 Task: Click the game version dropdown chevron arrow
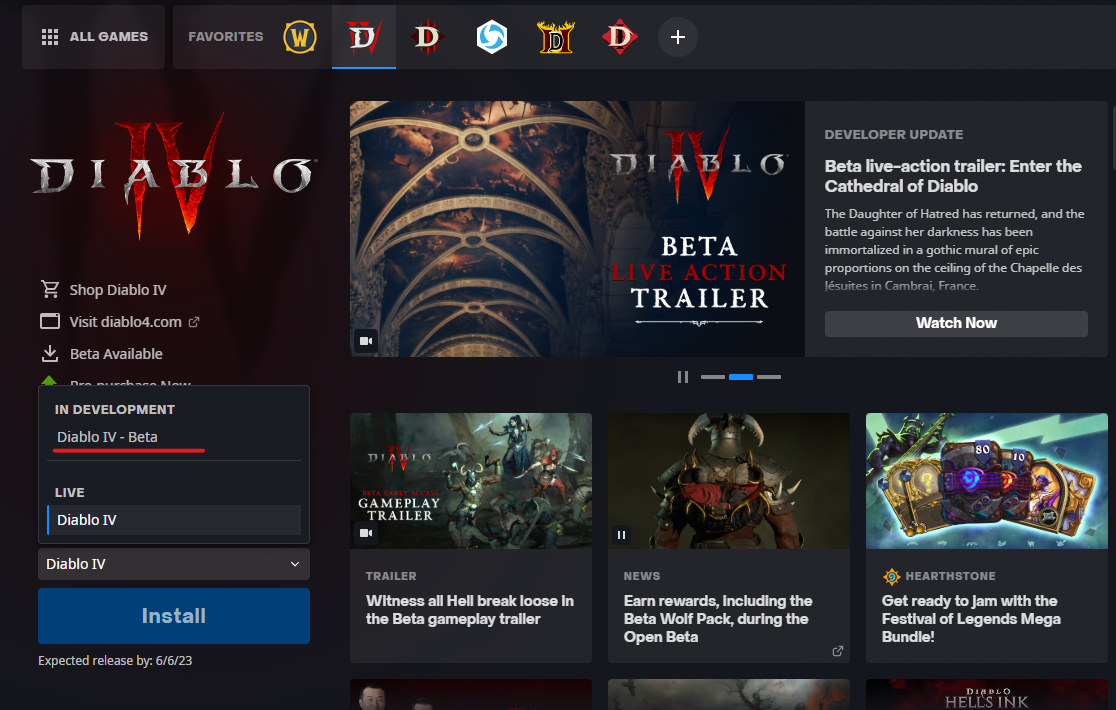(295, 564)
